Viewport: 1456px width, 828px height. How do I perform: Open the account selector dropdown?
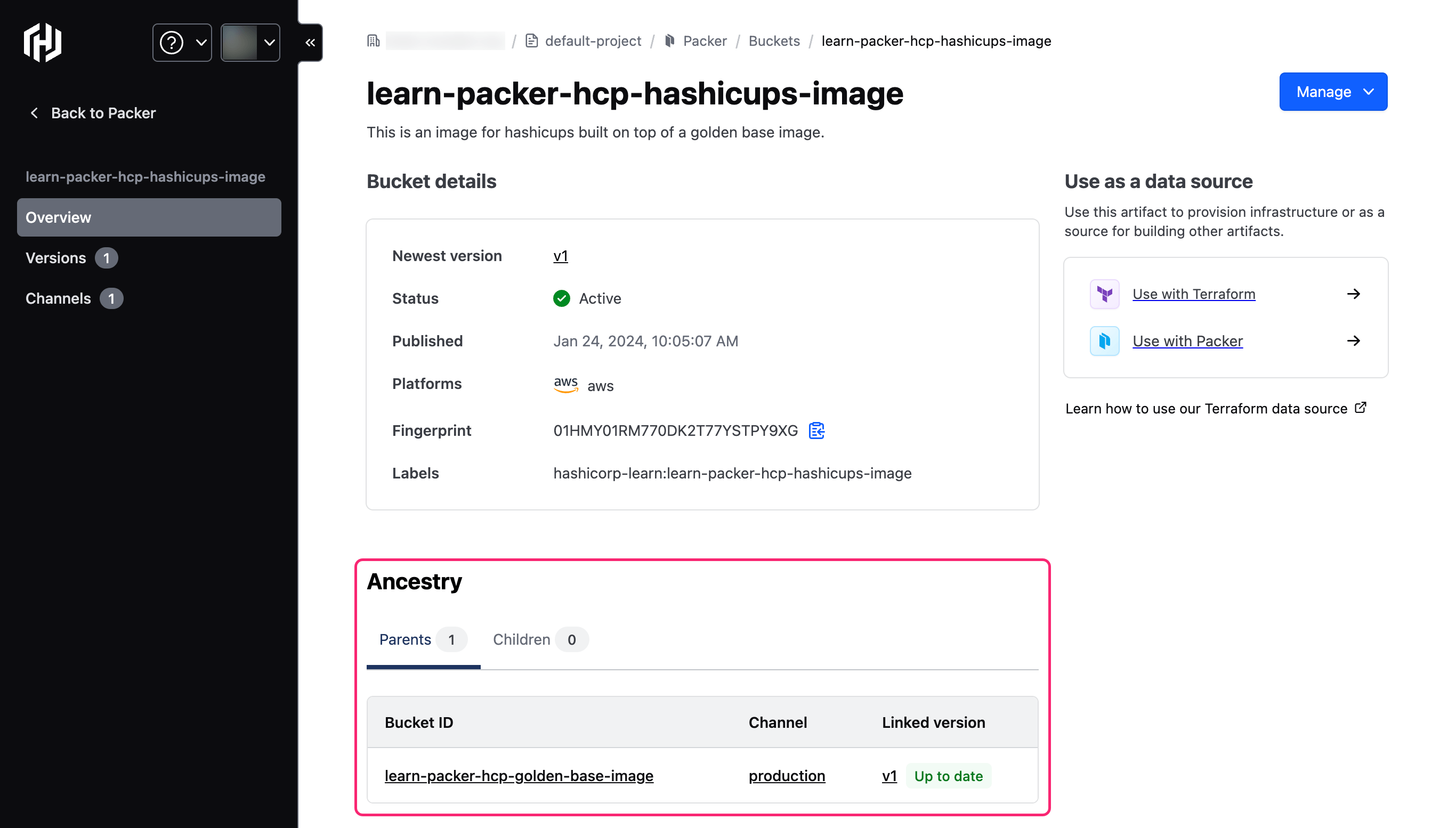250,42
